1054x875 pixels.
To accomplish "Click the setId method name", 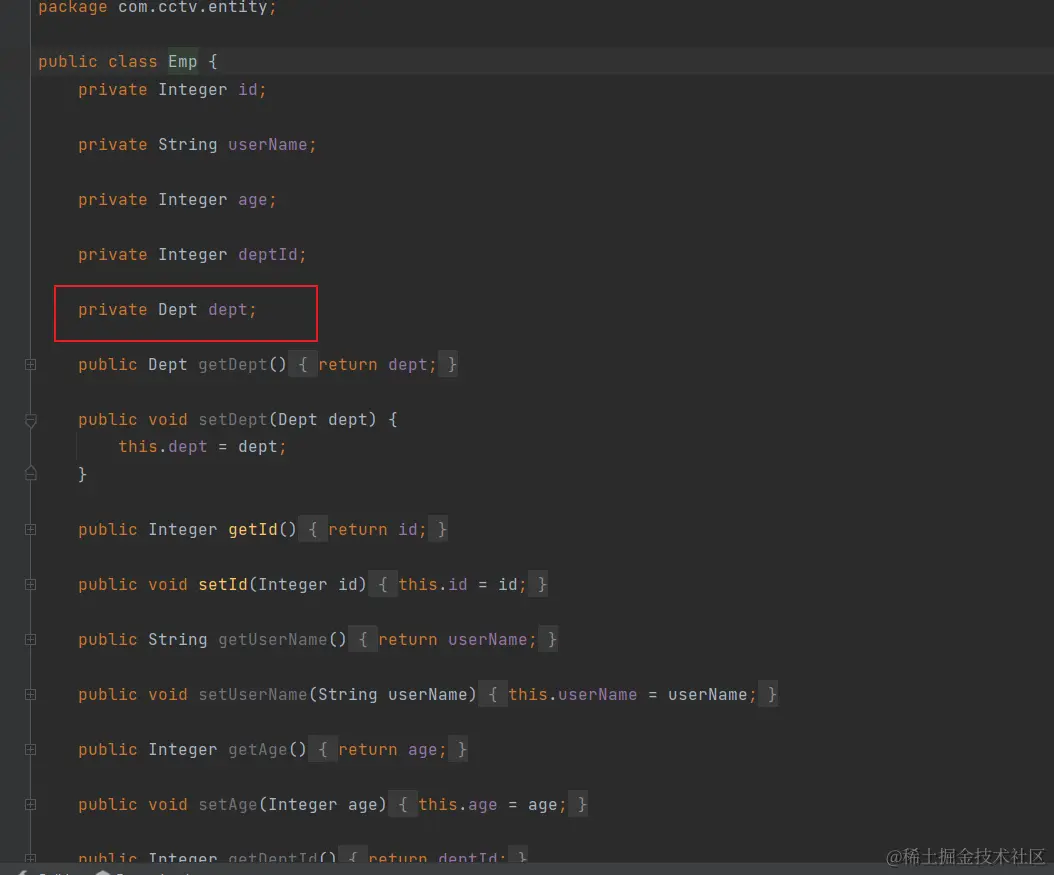I will click(222, 585).
